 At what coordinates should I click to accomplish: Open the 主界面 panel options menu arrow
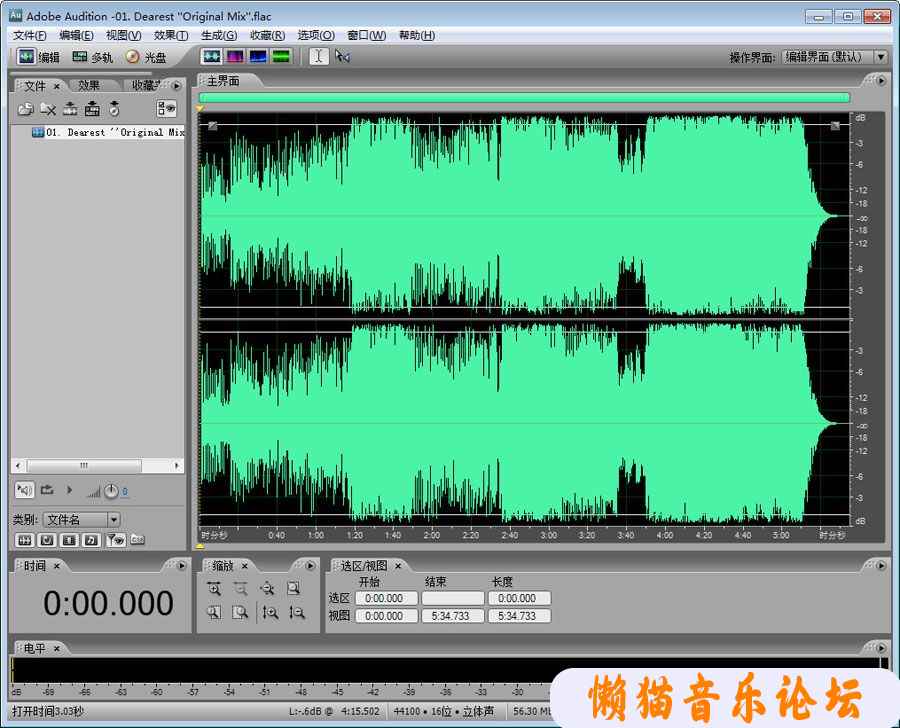click(882, 81)
